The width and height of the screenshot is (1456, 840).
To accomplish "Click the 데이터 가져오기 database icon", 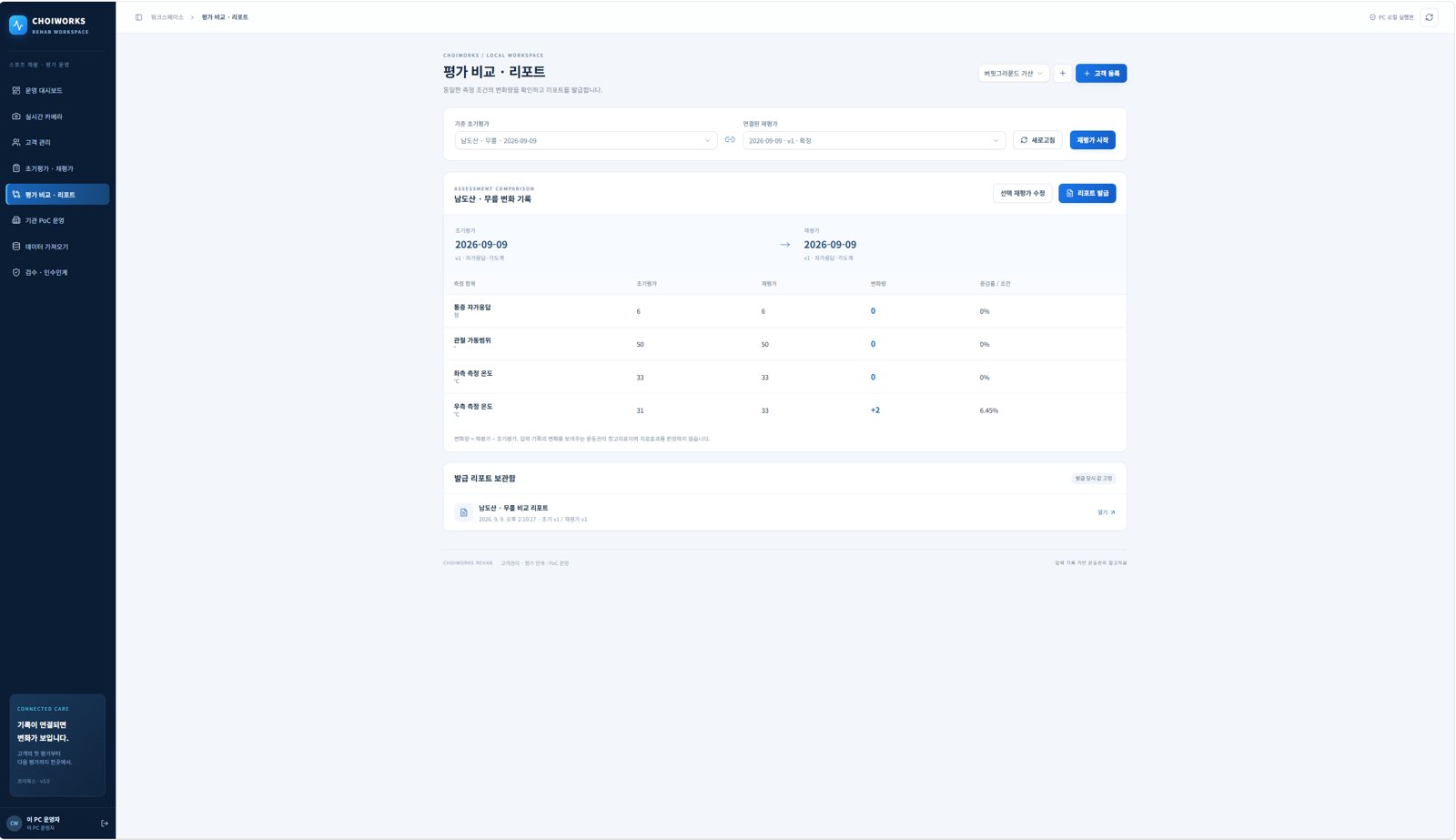I will point(16,247).
